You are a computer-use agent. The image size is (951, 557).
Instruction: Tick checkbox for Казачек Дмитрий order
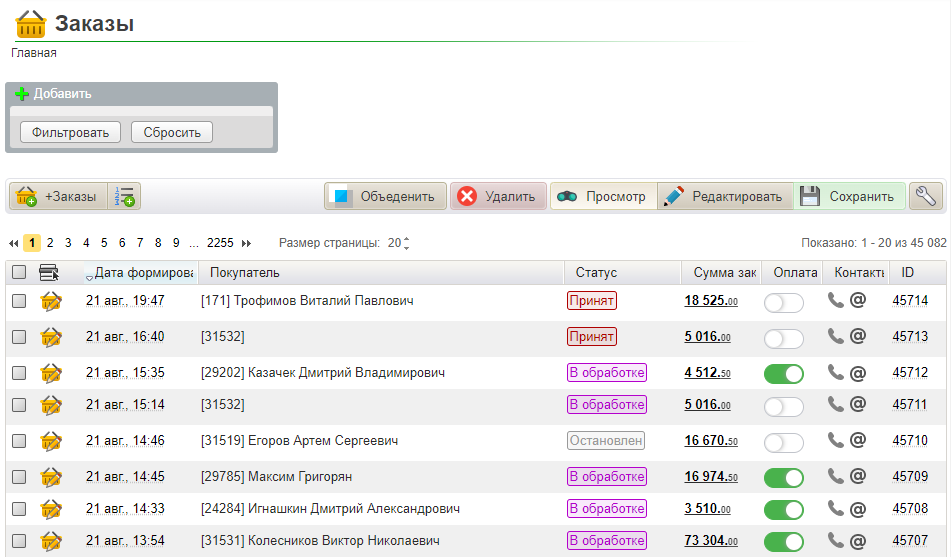[x=19, y=373]
